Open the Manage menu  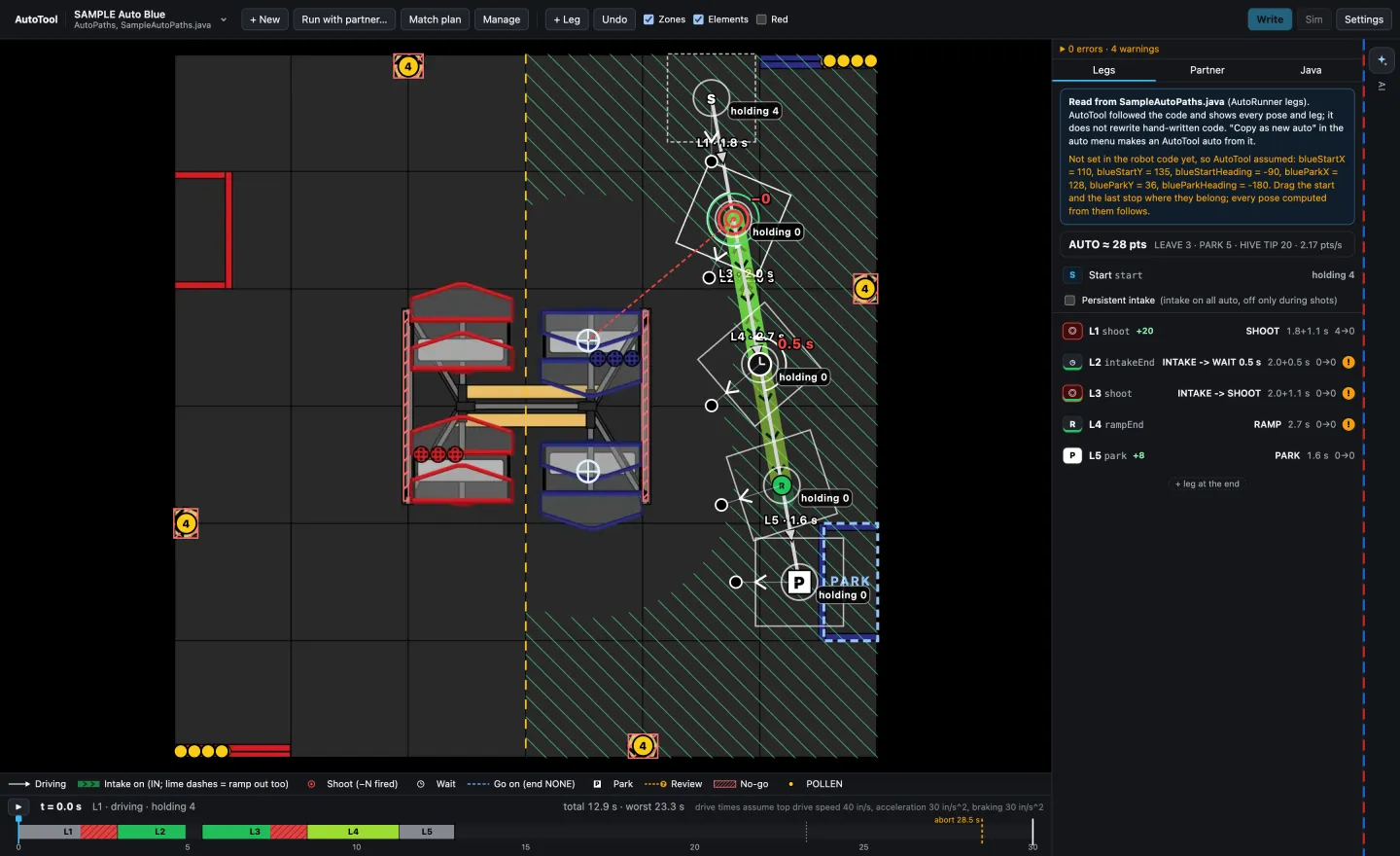502,19
